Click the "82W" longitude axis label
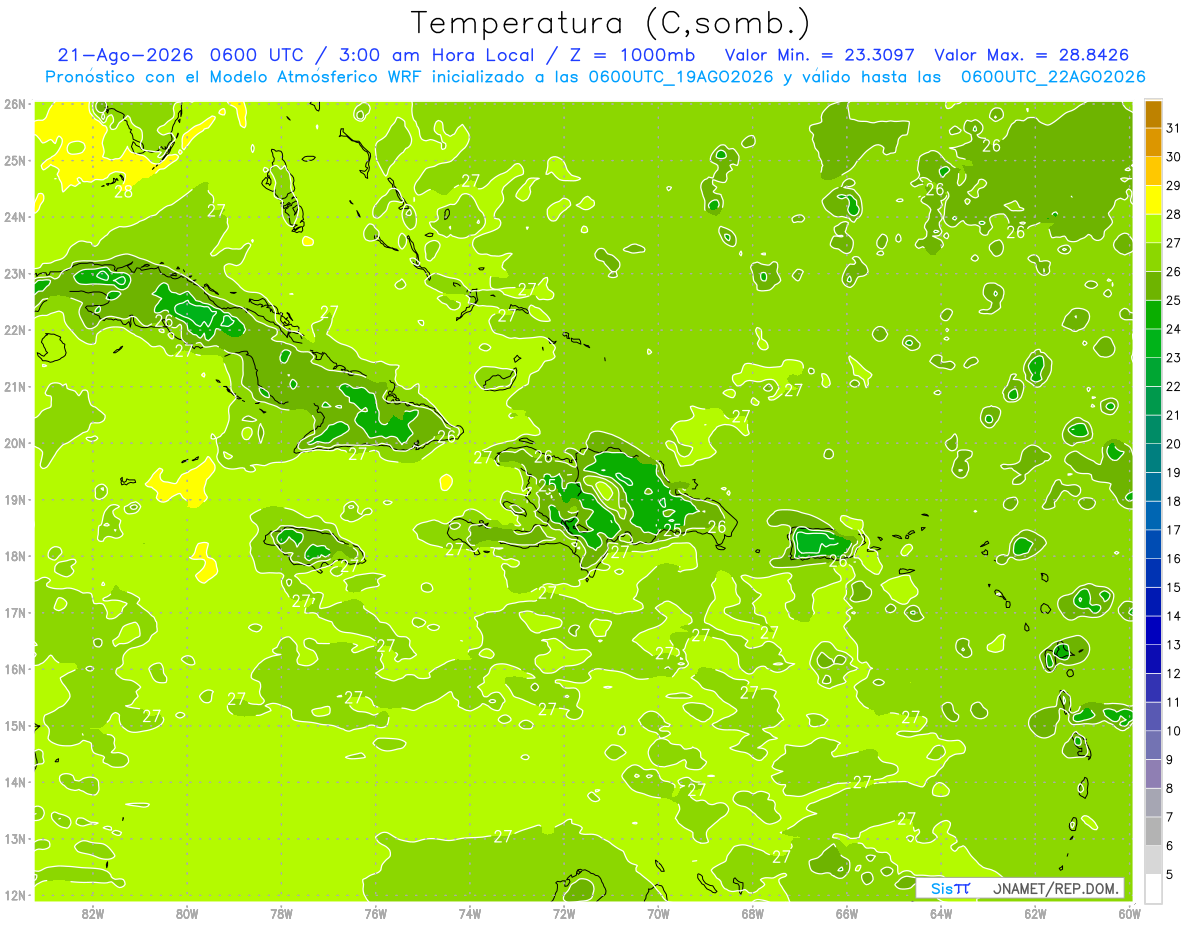The height and width of the screenshot is (927, 1200). (93, 913)
